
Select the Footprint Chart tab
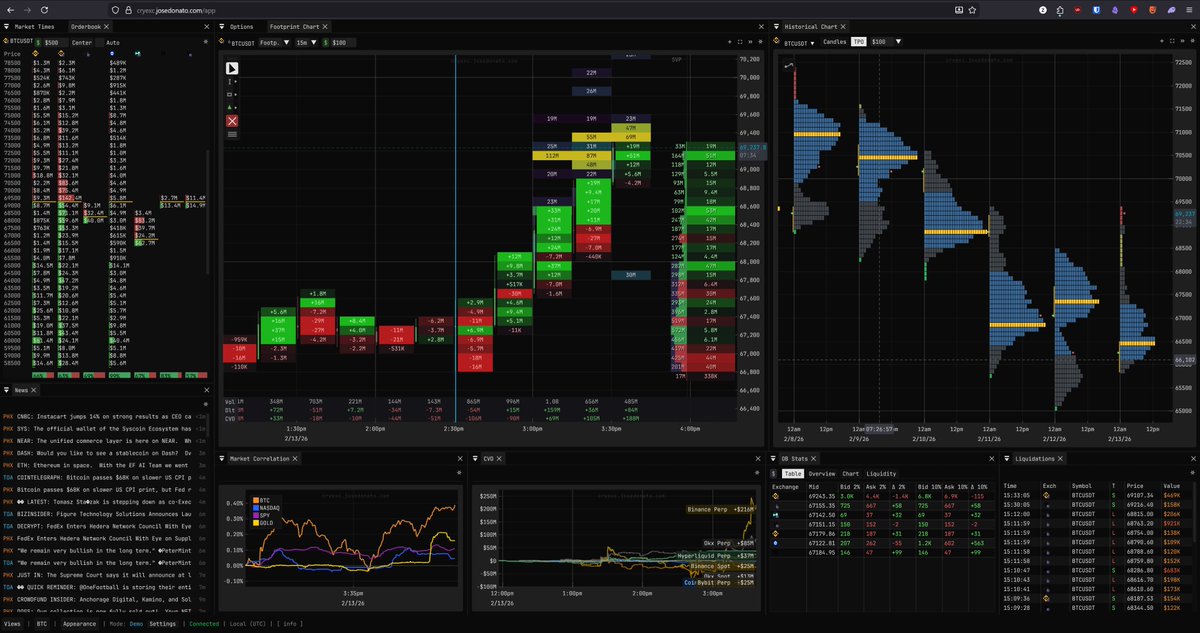click(294, 27)
